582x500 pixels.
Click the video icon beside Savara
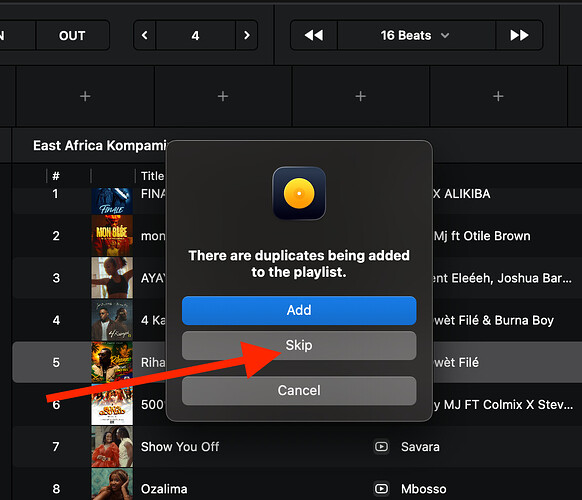tap(381, 447)
